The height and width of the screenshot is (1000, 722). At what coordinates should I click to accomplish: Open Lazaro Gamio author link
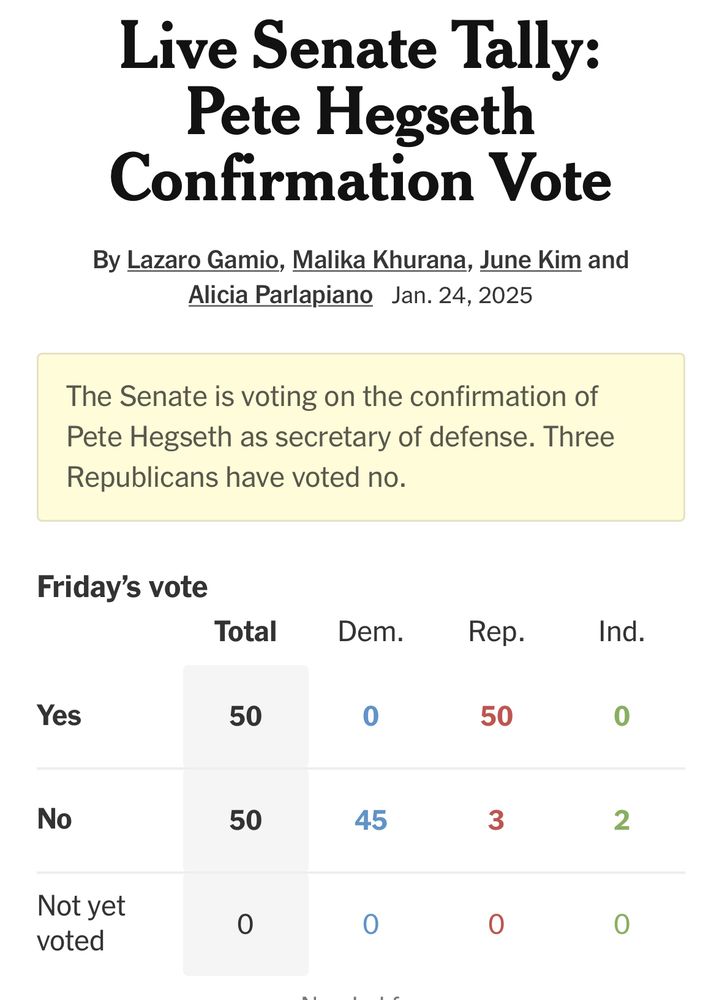tap(203, 260)
